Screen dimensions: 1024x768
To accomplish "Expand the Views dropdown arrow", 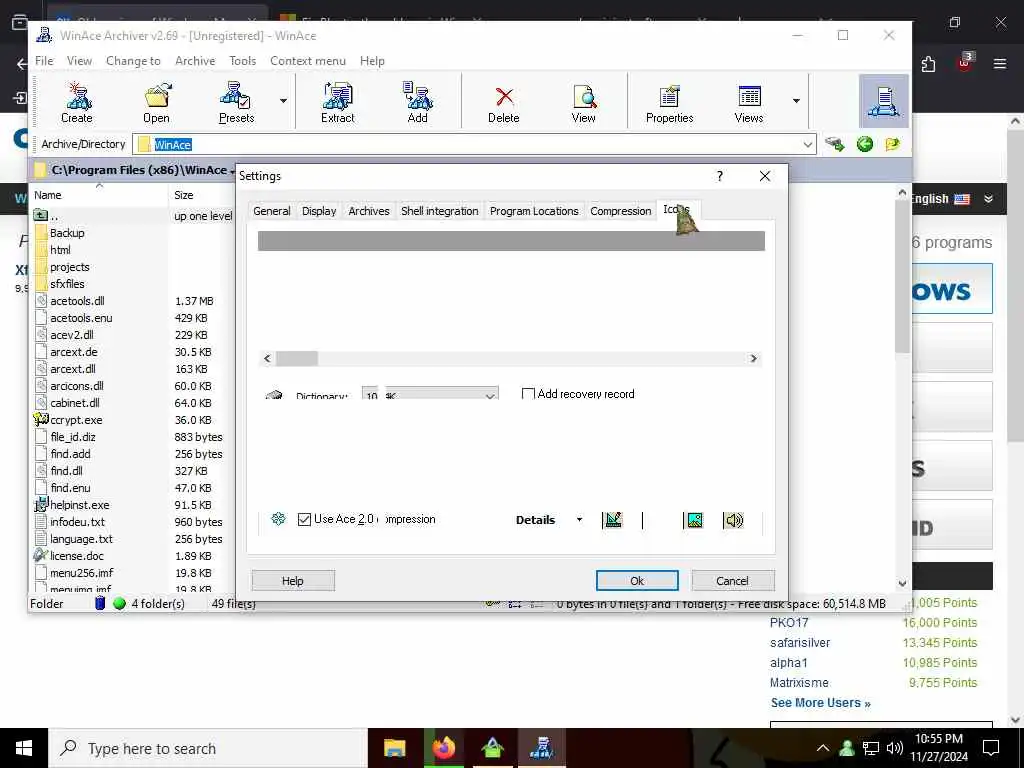I will pyautogui.click(x=796, y=101).
